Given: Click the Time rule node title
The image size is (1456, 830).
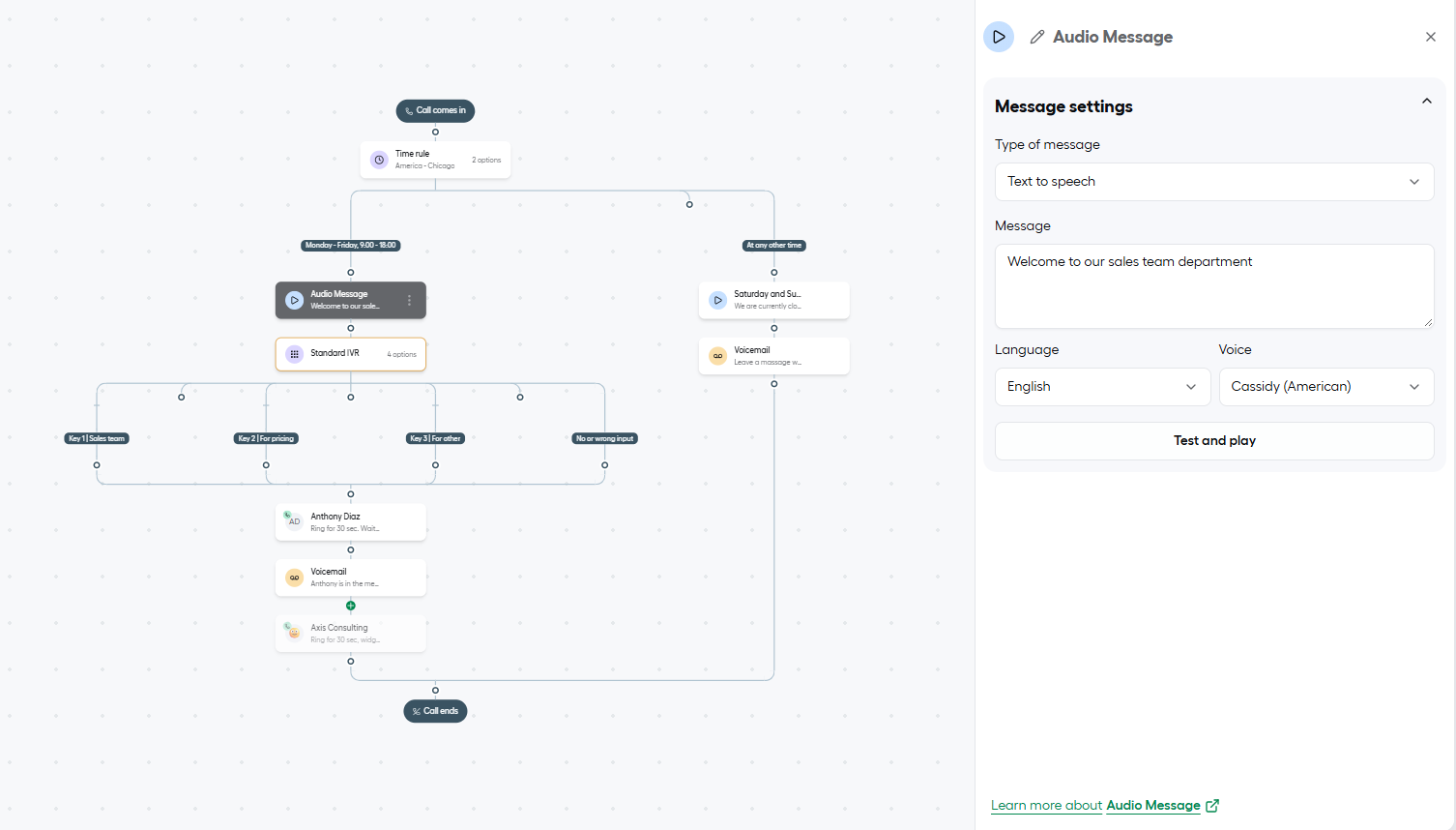Looking at the screenshot, I should point(412,154).
